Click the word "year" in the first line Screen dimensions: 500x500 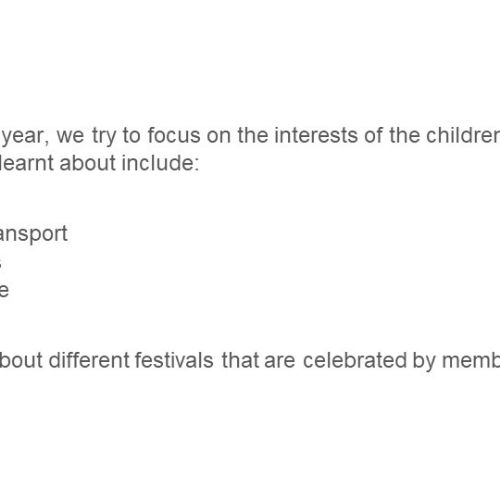point(23,136)
